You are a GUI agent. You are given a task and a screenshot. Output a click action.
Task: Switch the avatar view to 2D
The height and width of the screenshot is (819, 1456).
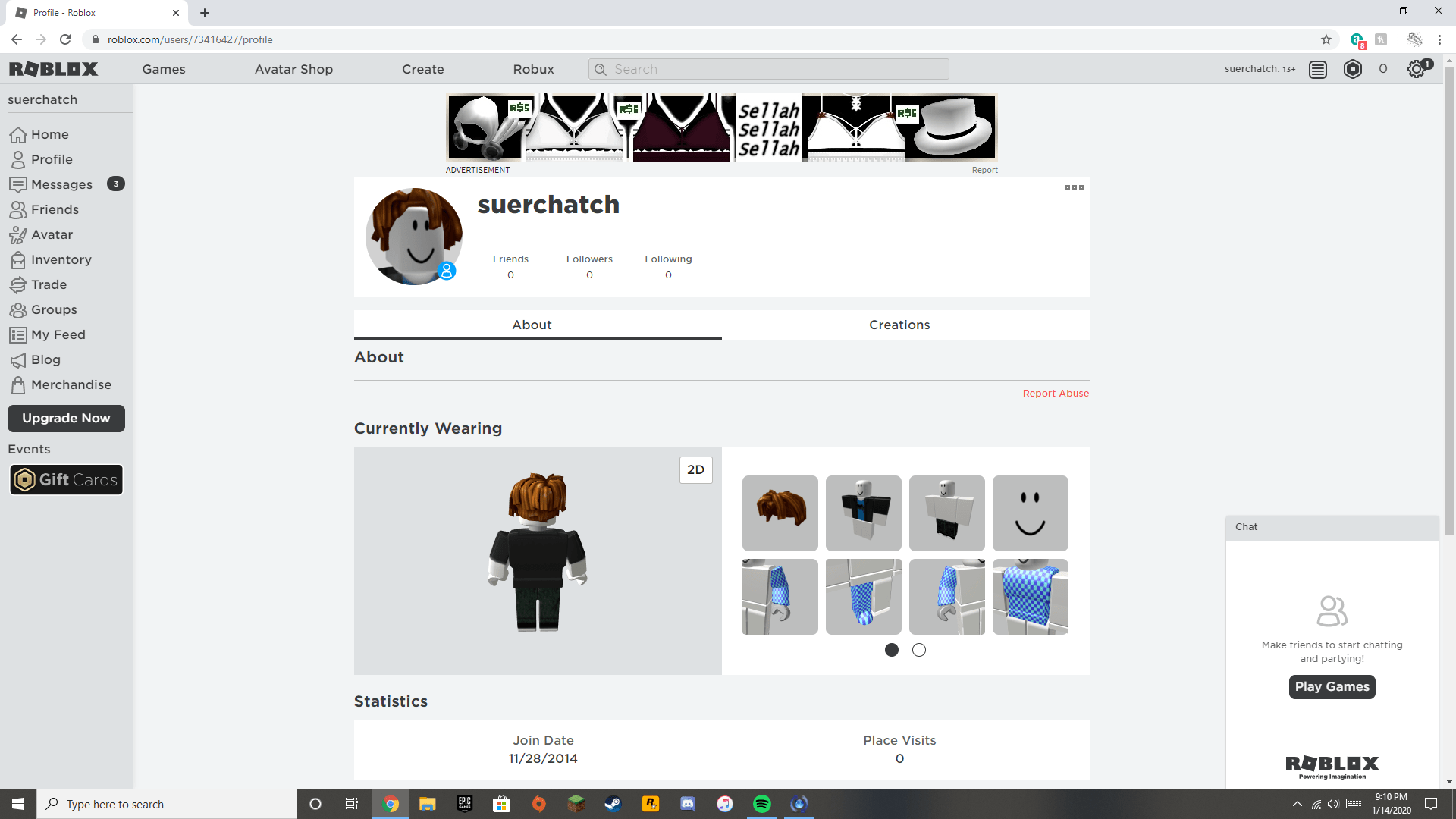pyautogui.click(x=695, y=469)
